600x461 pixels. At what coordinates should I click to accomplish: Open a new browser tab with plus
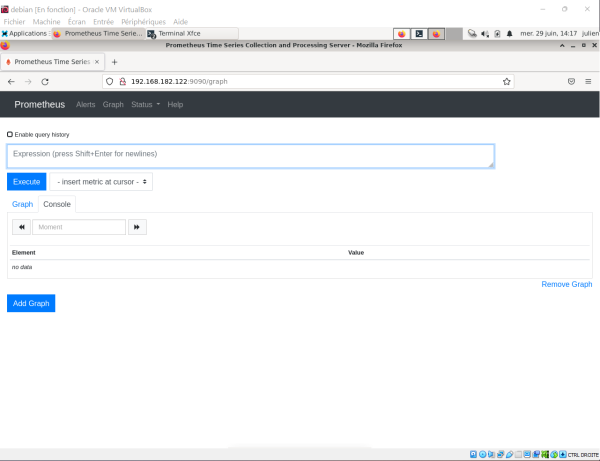(x=114, y=62)
